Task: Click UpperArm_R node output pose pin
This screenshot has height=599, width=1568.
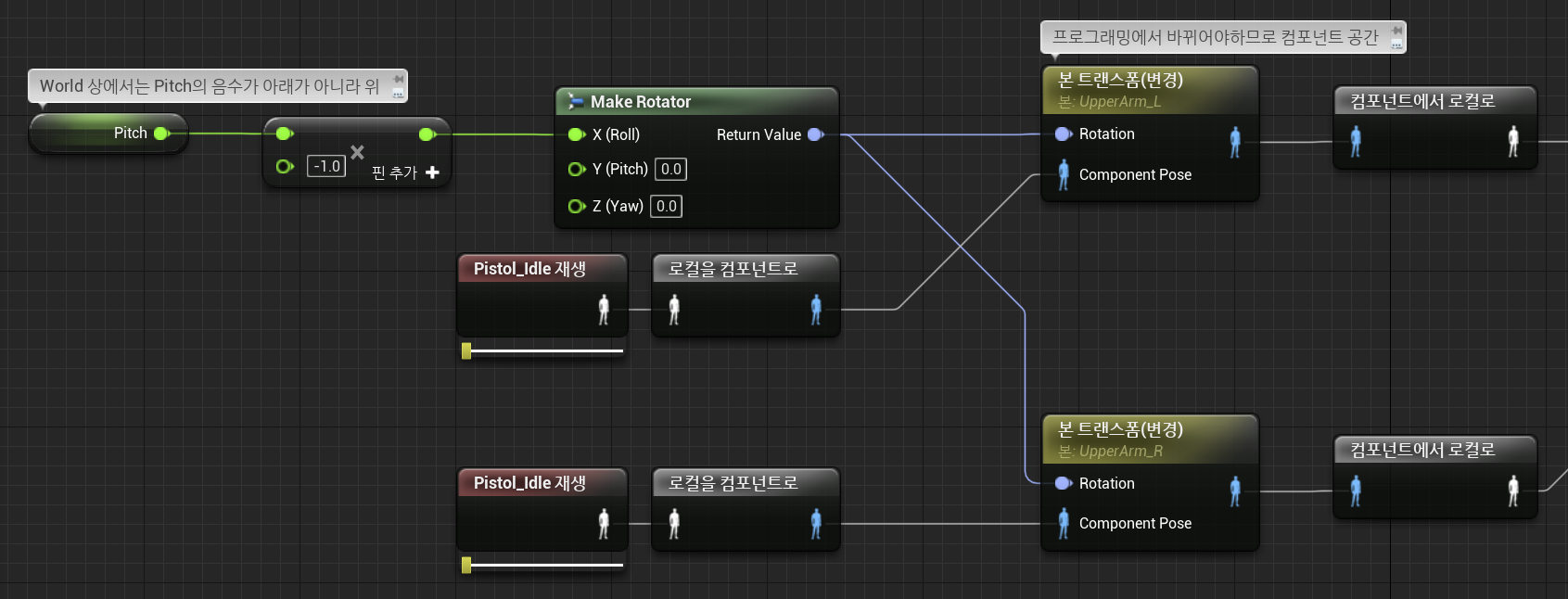Action: point(1235,491)
